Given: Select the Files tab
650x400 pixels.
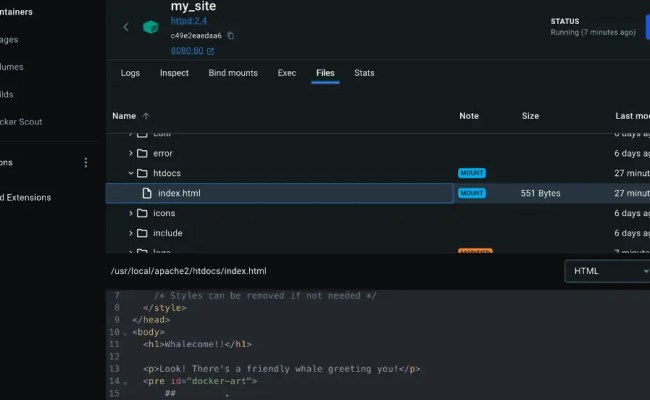Looking at the screenshot, I should pos(325,73).
